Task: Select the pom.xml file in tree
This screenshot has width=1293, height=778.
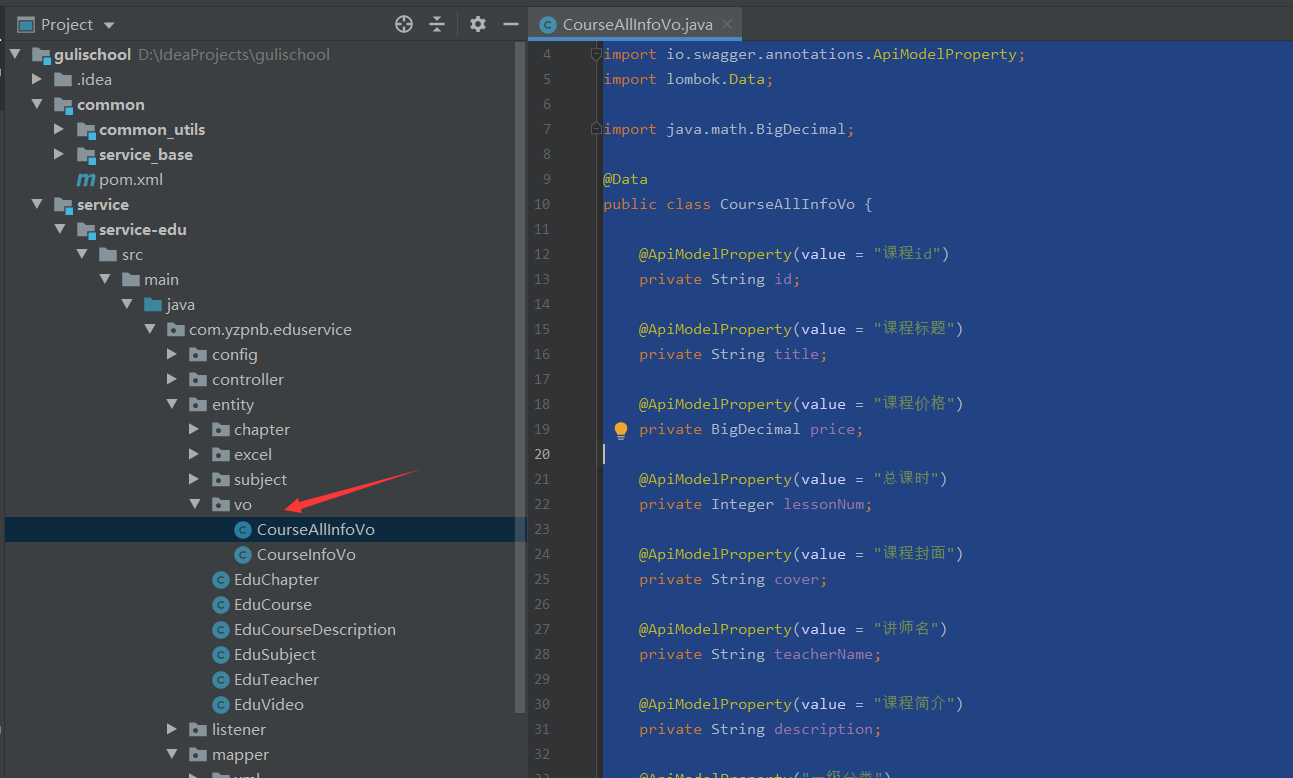Action: (131, 179)
